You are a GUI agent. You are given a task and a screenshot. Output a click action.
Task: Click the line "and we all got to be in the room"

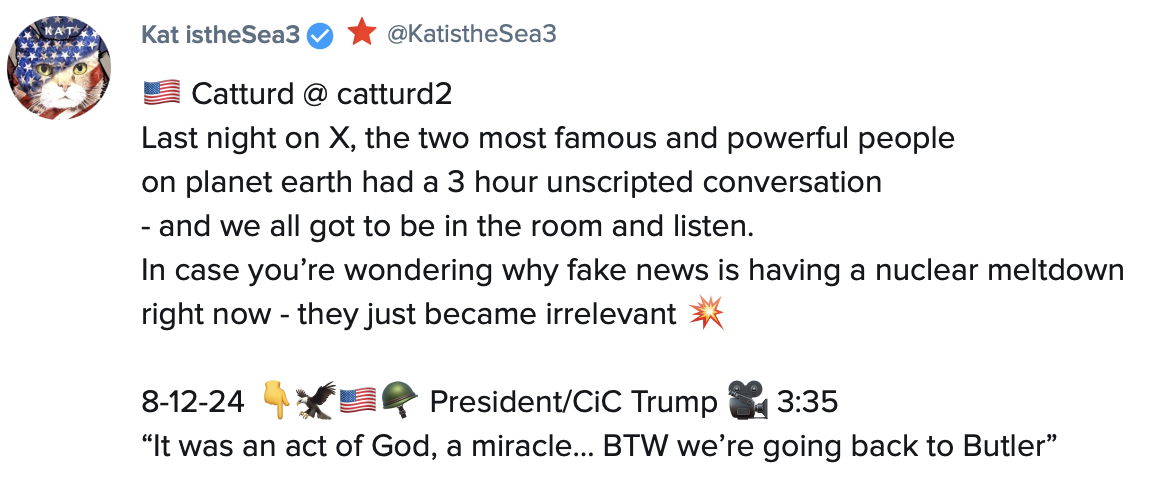[446, 226]
